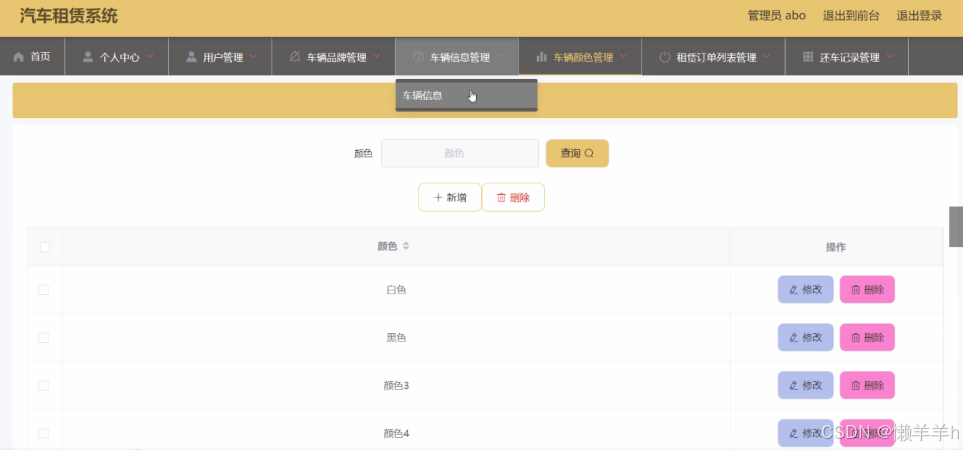Click the 汽车租赁系统 title text

pyautogui.click(x=68, y=16)
